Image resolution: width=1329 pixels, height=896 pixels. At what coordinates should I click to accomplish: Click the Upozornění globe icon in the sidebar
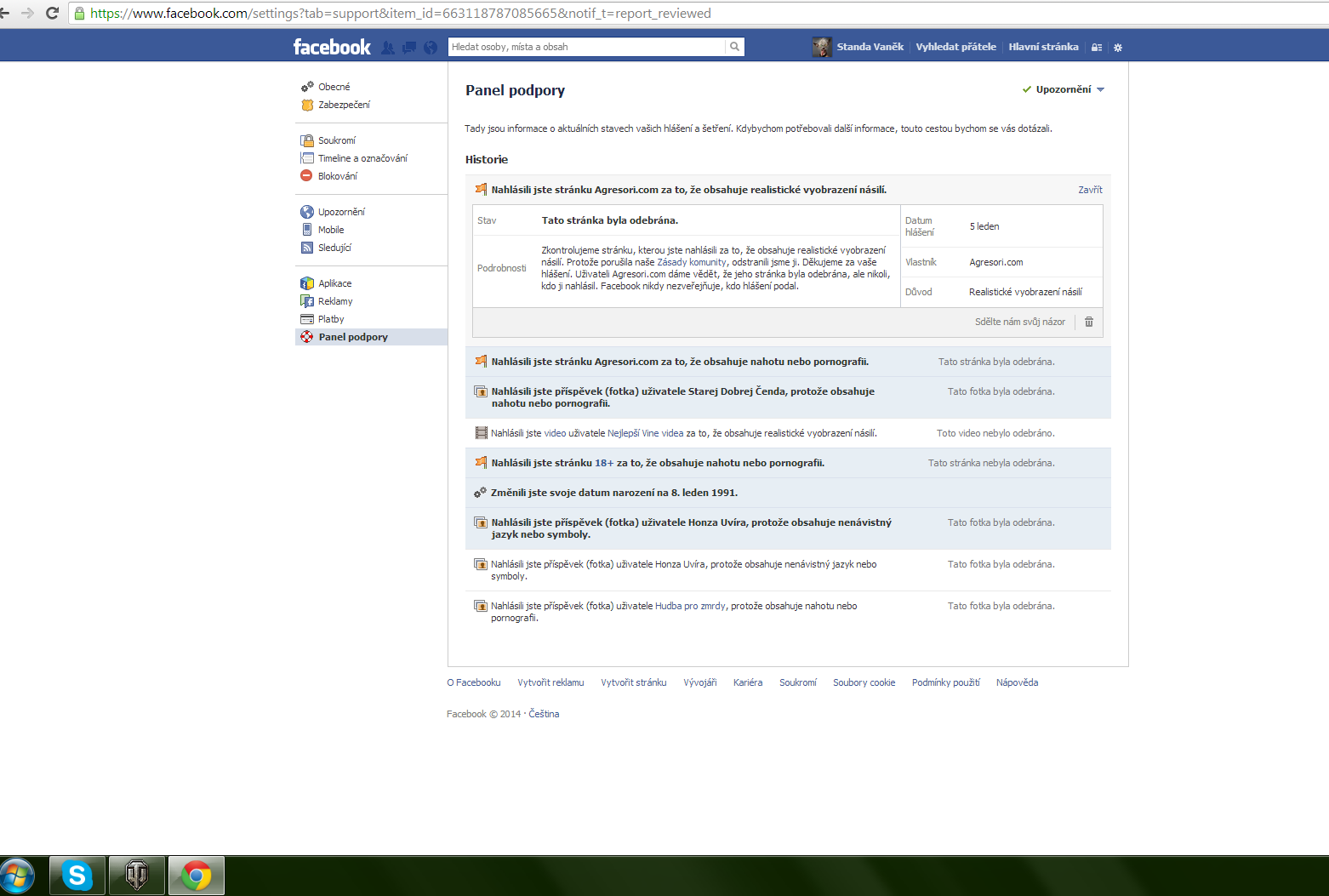pos(307,212)
